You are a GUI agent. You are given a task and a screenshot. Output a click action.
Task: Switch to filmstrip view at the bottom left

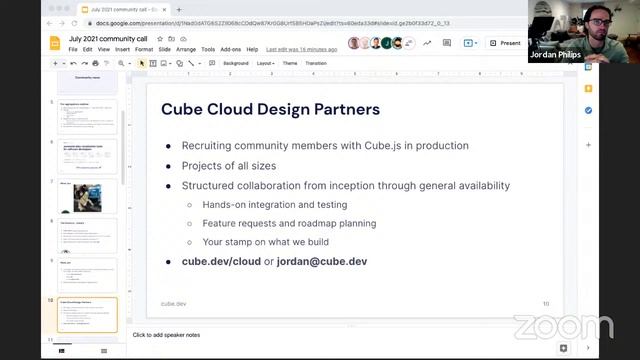pos(62,351)
